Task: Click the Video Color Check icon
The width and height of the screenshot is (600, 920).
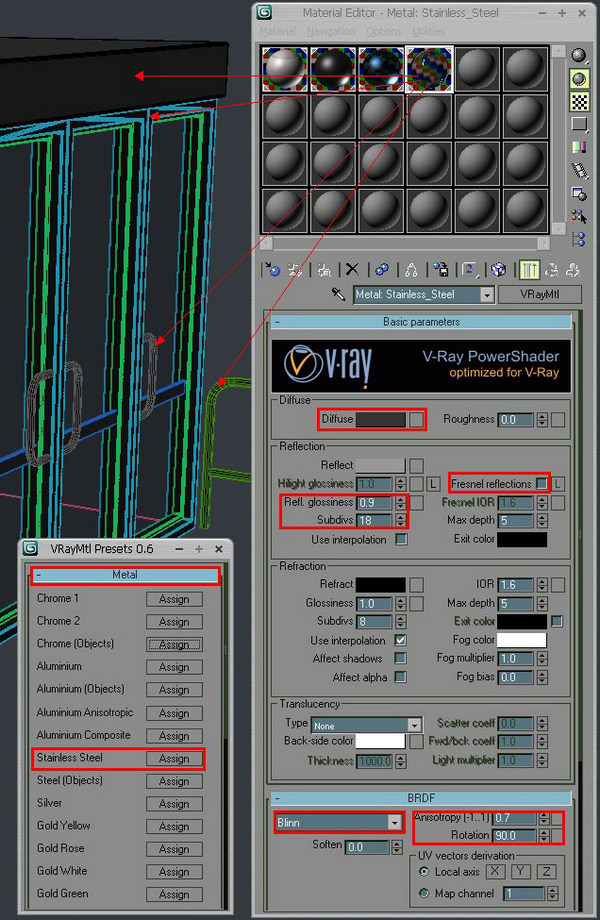Action: (579, 147)
